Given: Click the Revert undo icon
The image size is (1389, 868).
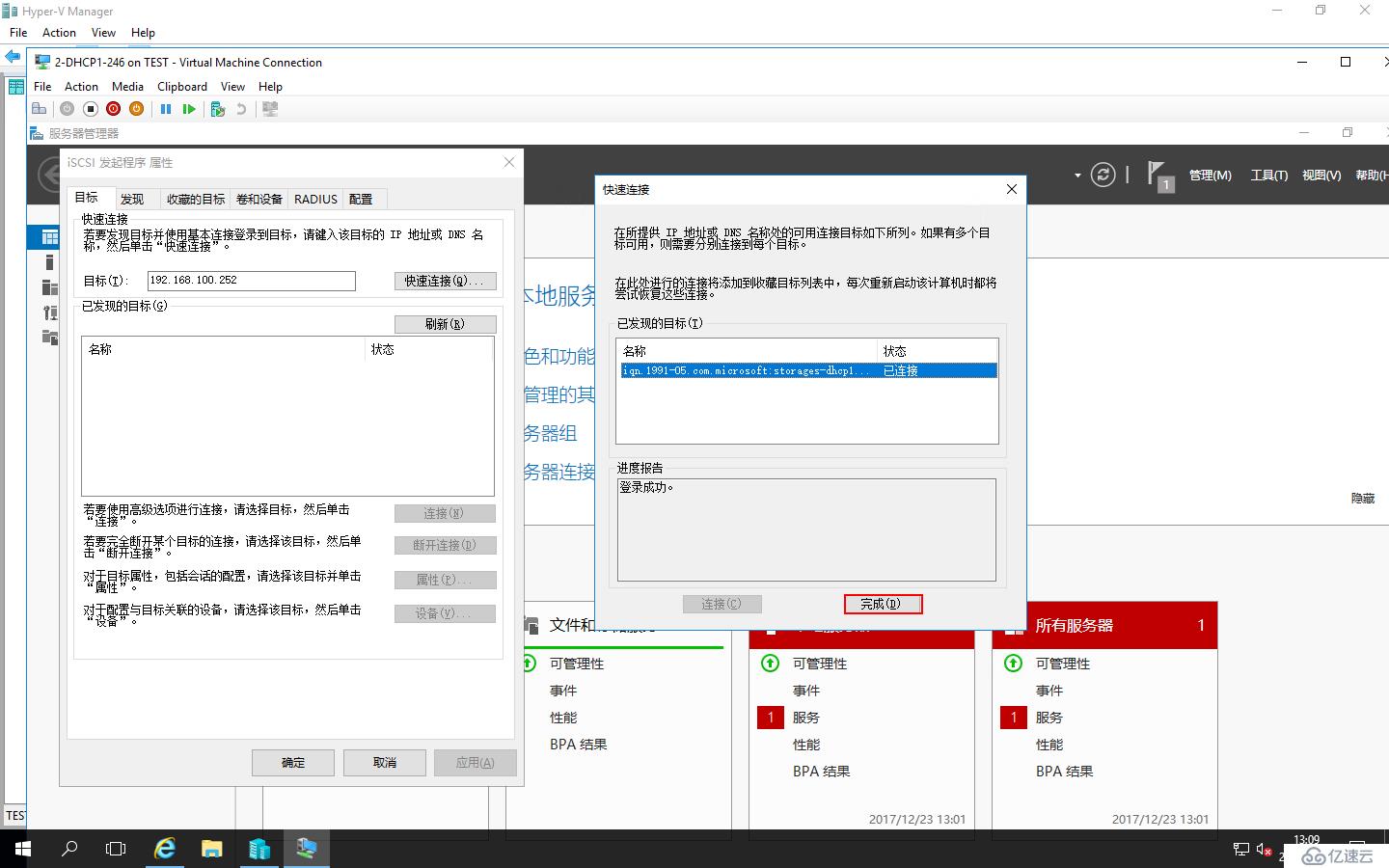Looking at the screenshot, I should (x=241, y=109).
